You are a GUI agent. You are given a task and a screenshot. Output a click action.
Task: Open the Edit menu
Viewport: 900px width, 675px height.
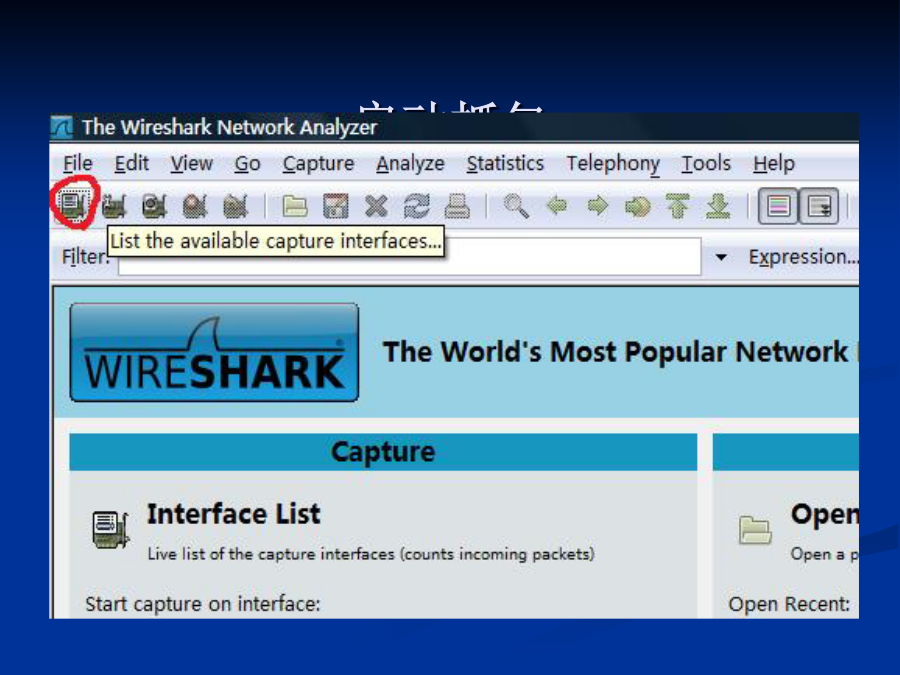pyautogui.click(x=131, y=164)
